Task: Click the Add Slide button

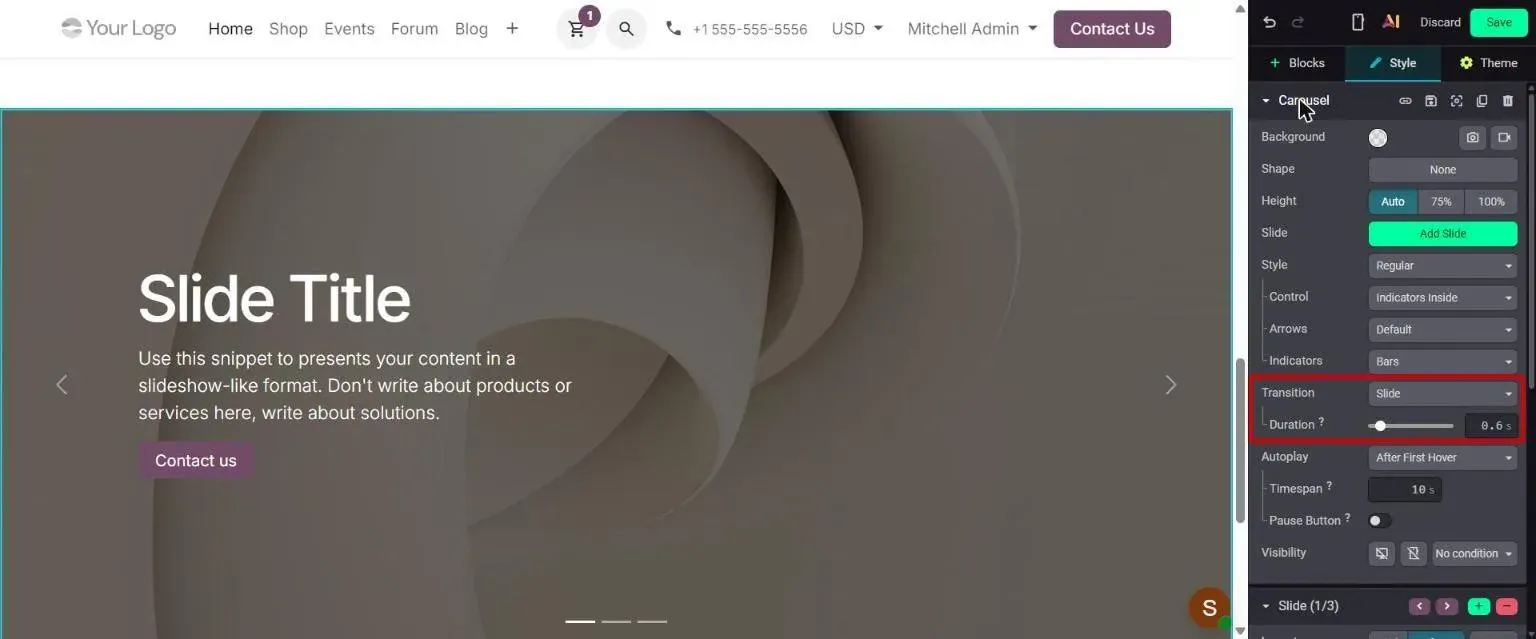Action: pyautogui.click(x=1443, y=234)
